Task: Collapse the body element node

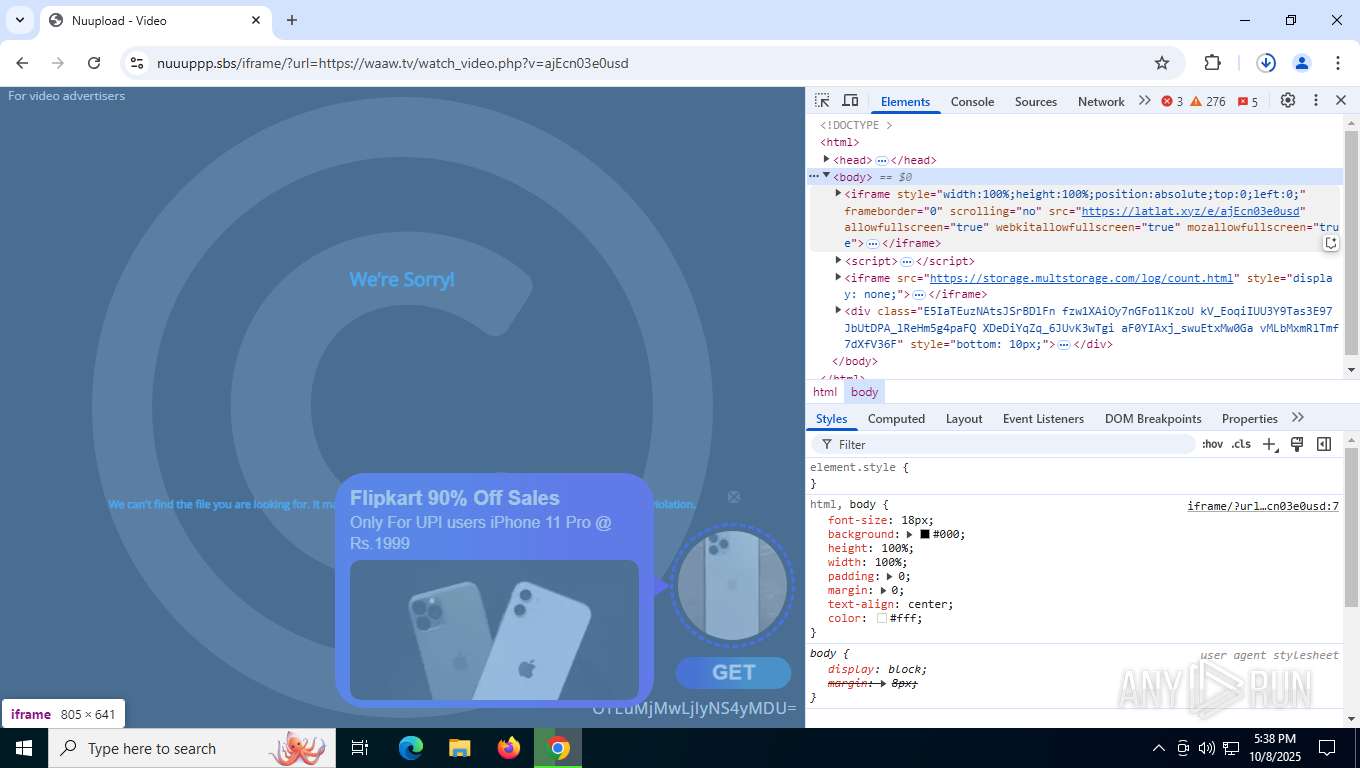Action: [827, 176]
